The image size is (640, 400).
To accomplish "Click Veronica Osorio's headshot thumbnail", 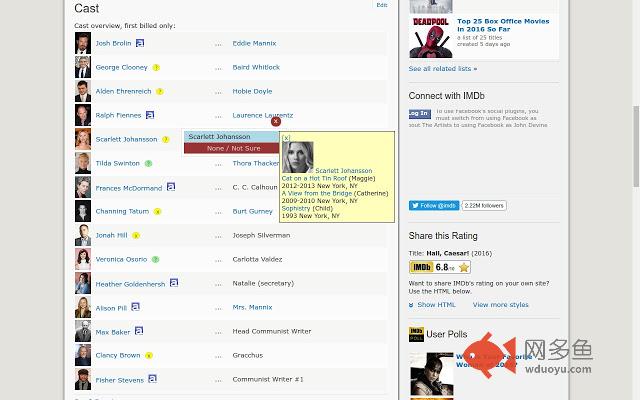I will (x=83, y=259).
